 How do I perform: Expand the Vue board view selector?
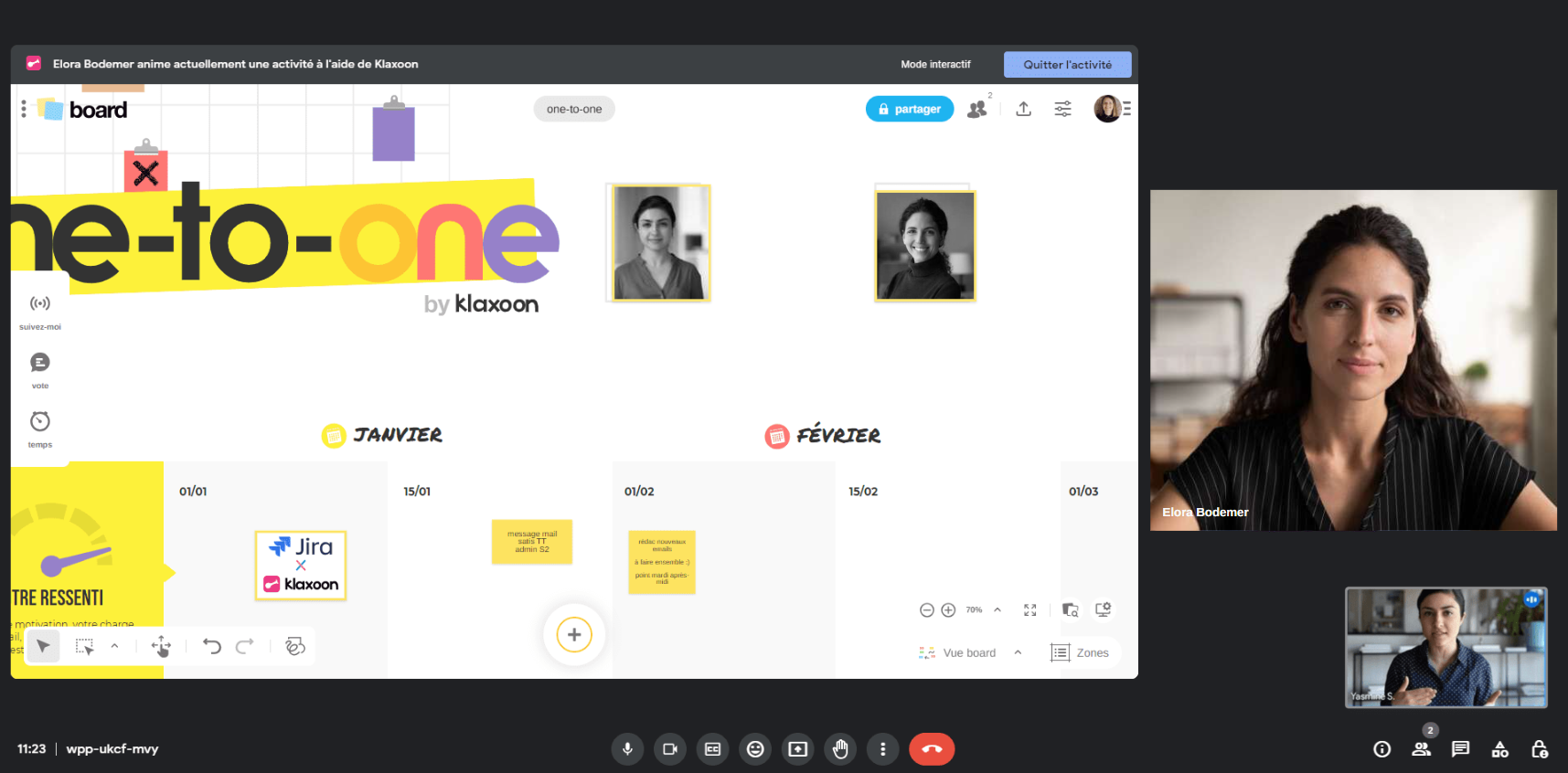[x=1018, y=652]
